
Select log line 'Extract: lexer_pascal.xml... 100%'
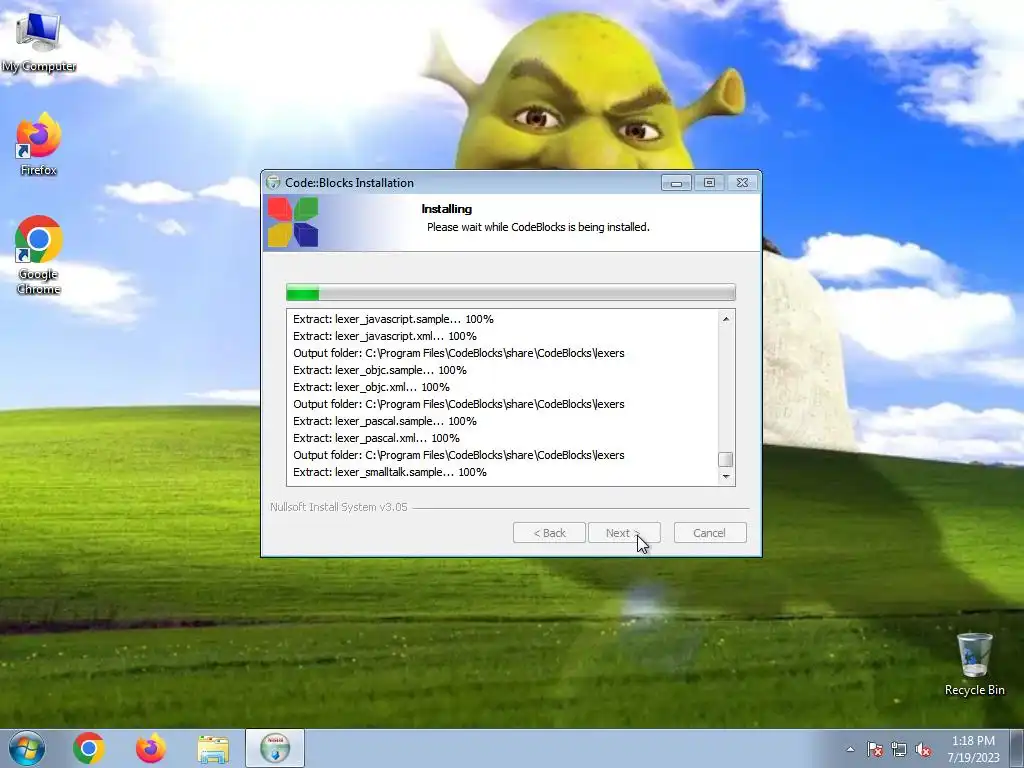pyautogui.click(x=376, y=438)
